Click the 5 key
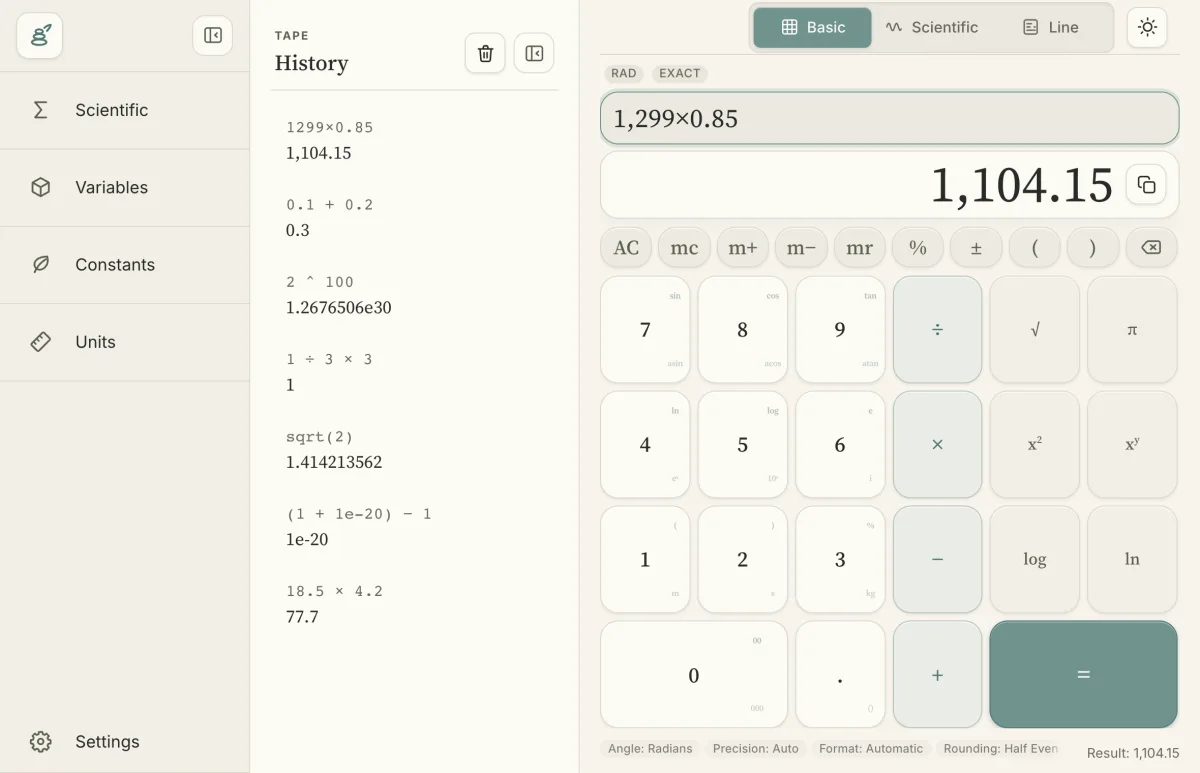 pyautogui.click(x=742, y=444)
